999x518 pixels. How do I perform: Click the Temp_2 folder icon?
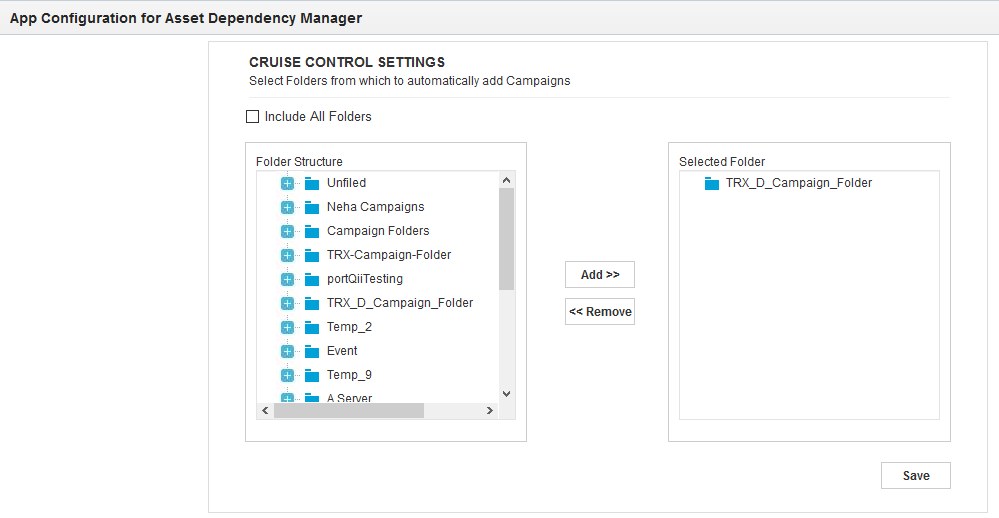point(312,328)
